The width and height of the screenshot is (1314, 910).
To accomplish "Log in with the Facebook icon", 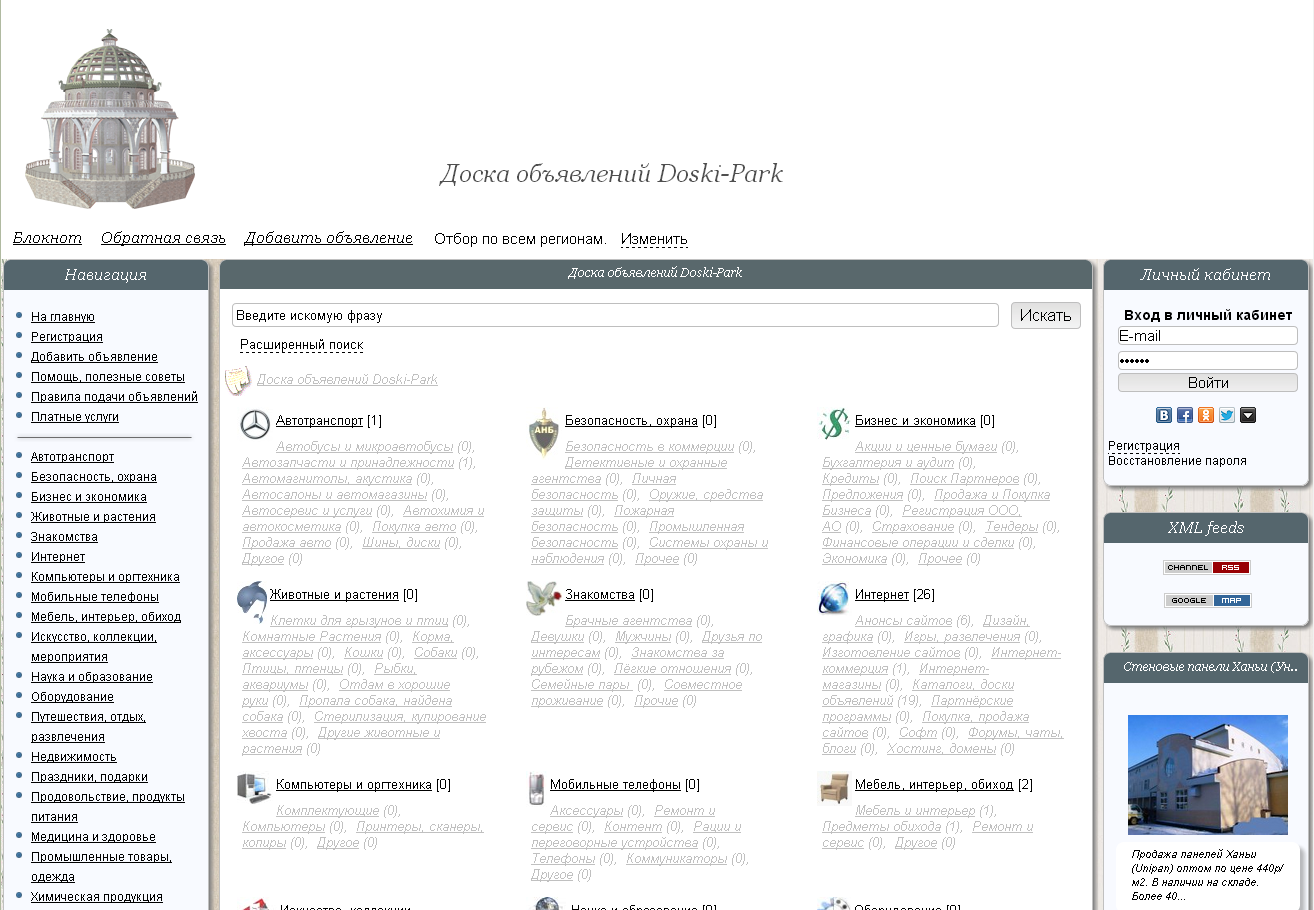I will tap(1185, 415).
